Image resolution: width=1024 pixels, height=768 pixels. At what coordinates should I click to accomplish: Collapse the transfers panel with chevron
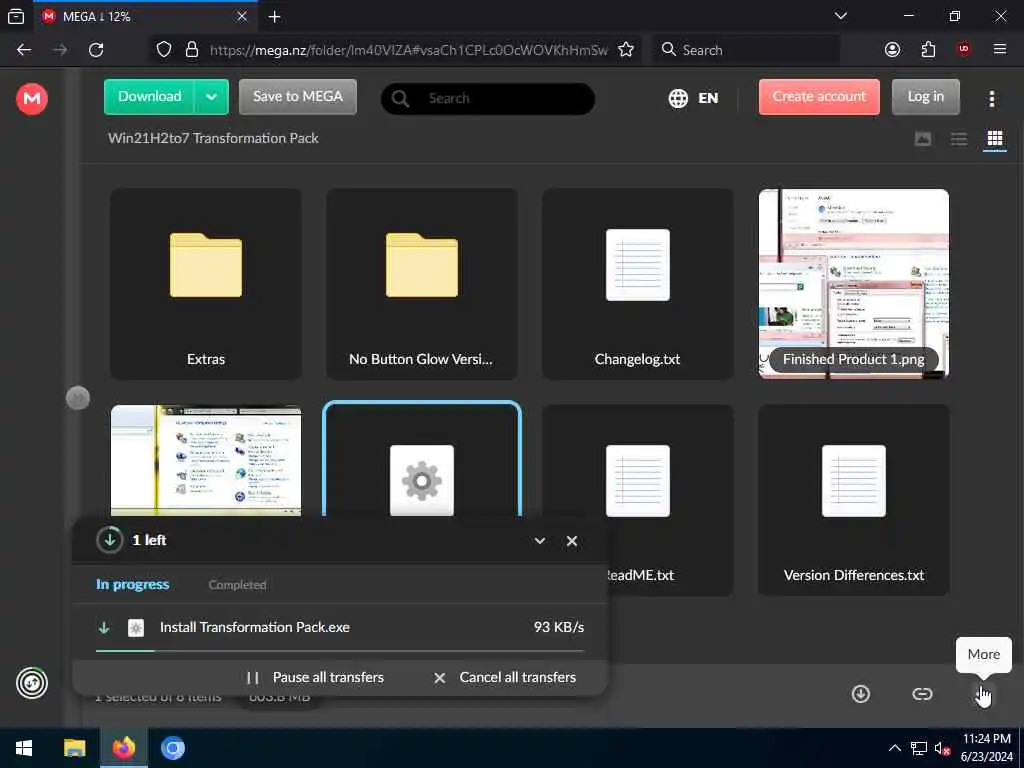540,541
